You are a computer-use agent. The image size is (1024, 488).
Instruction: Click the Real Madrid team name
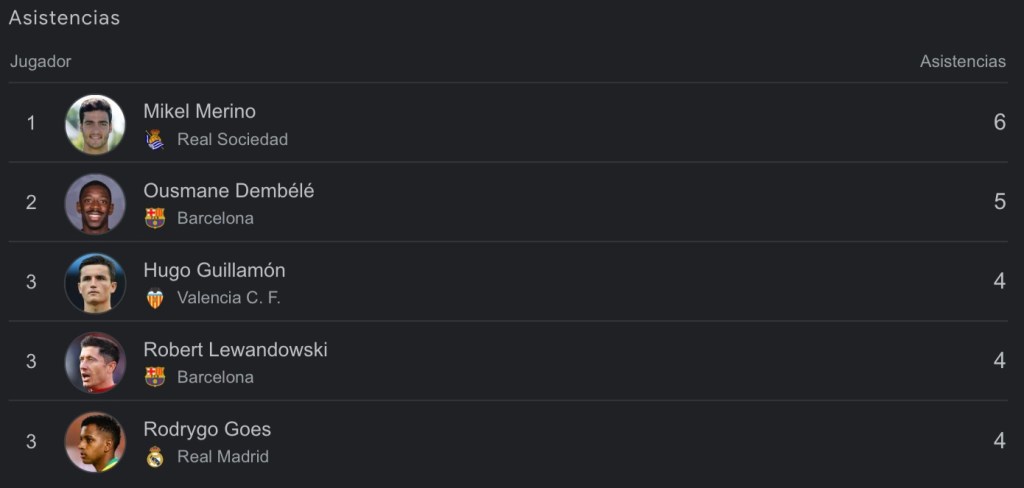coord(222,457)
